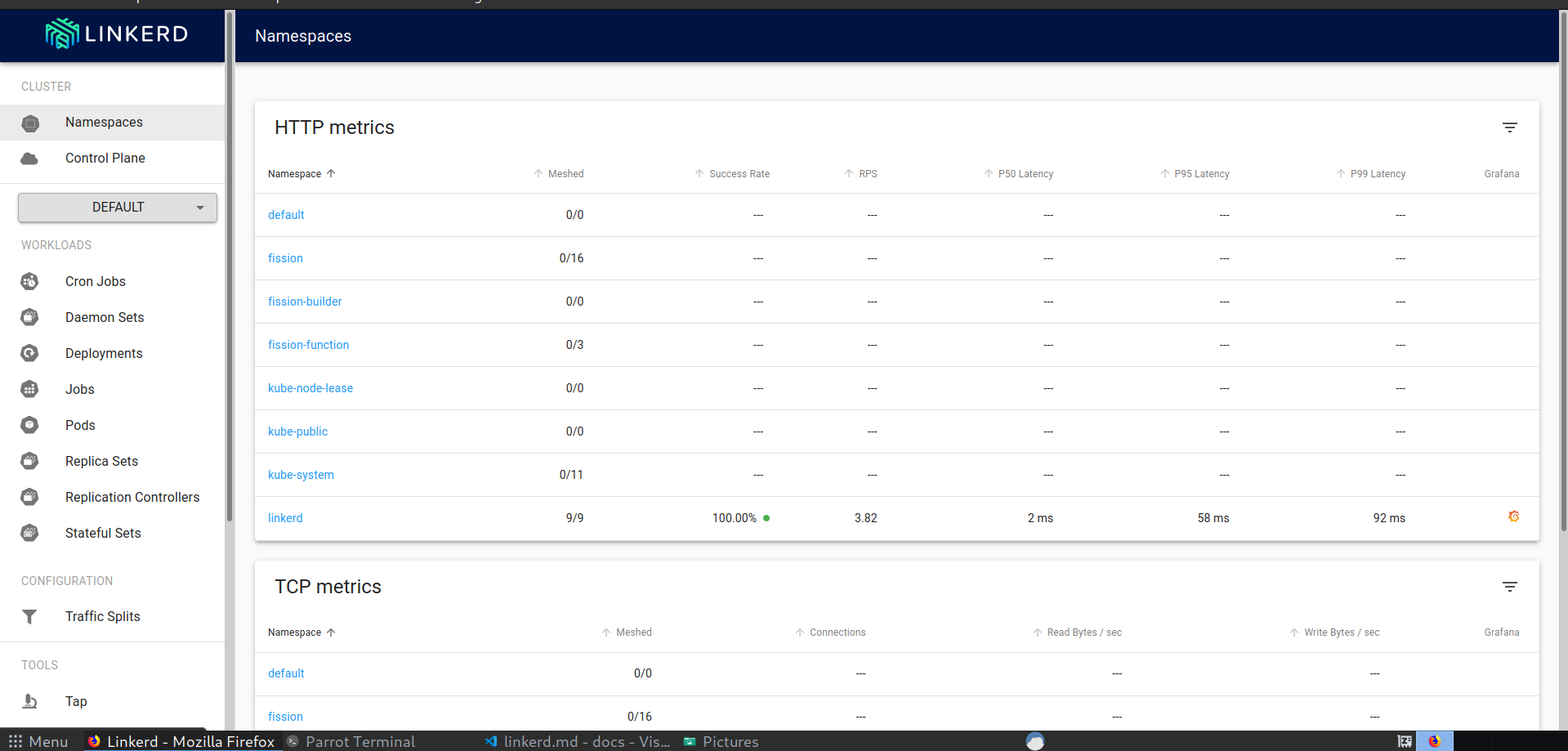Sort HTTP metrics by P99 Latency column
The height and width of the screenshot is (751, 1568).
click(x=1370, y=173)
